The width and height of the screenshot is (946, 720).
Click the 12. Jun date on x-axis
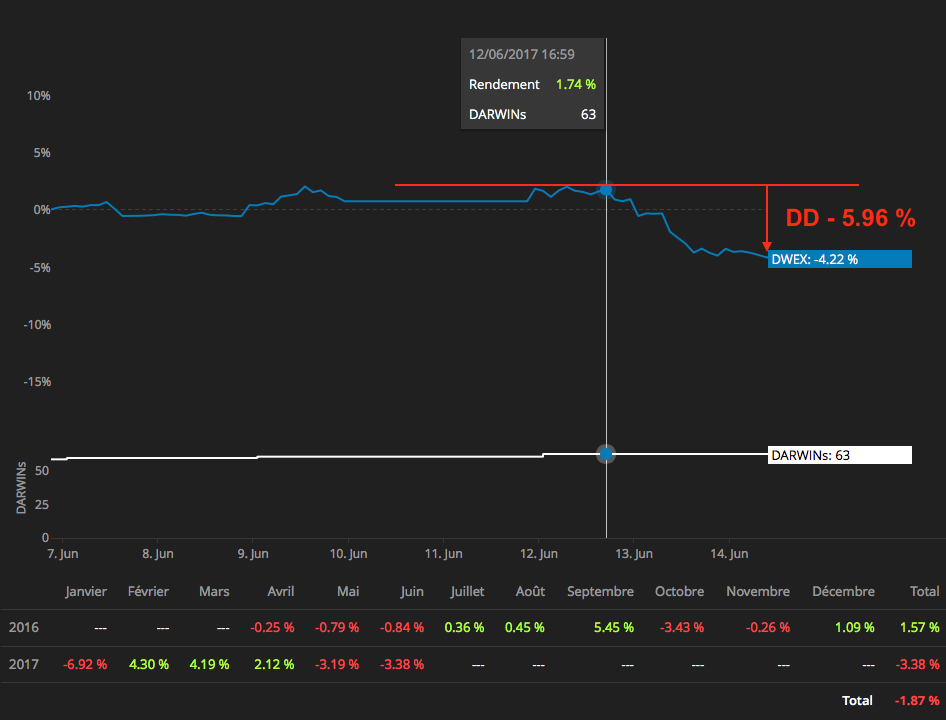(539, 553)
